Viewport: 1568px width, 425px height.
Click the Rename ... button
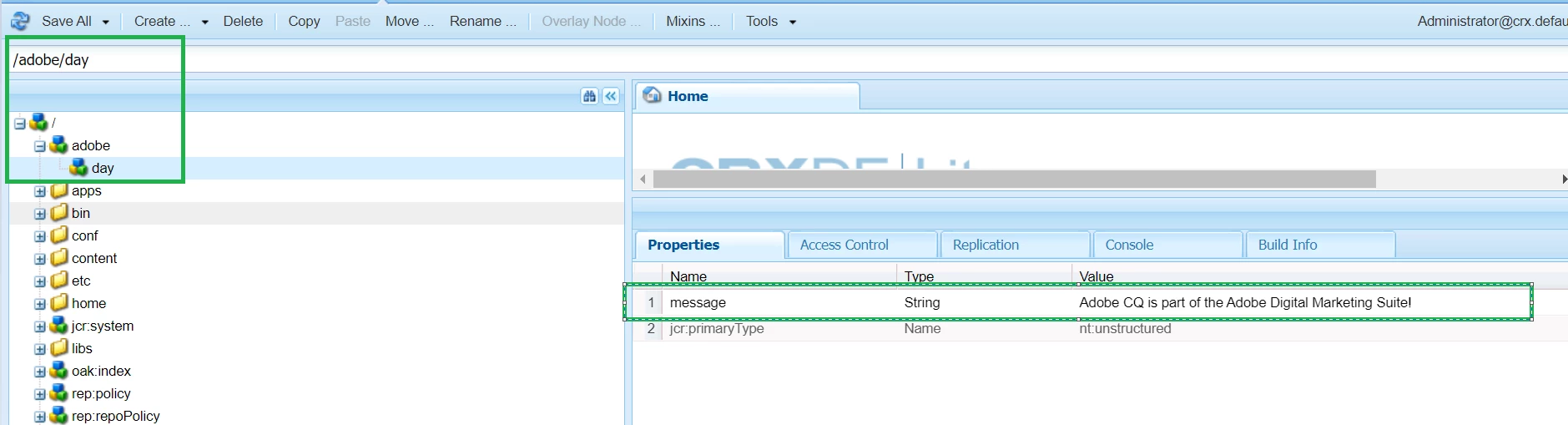click(483, 21)
